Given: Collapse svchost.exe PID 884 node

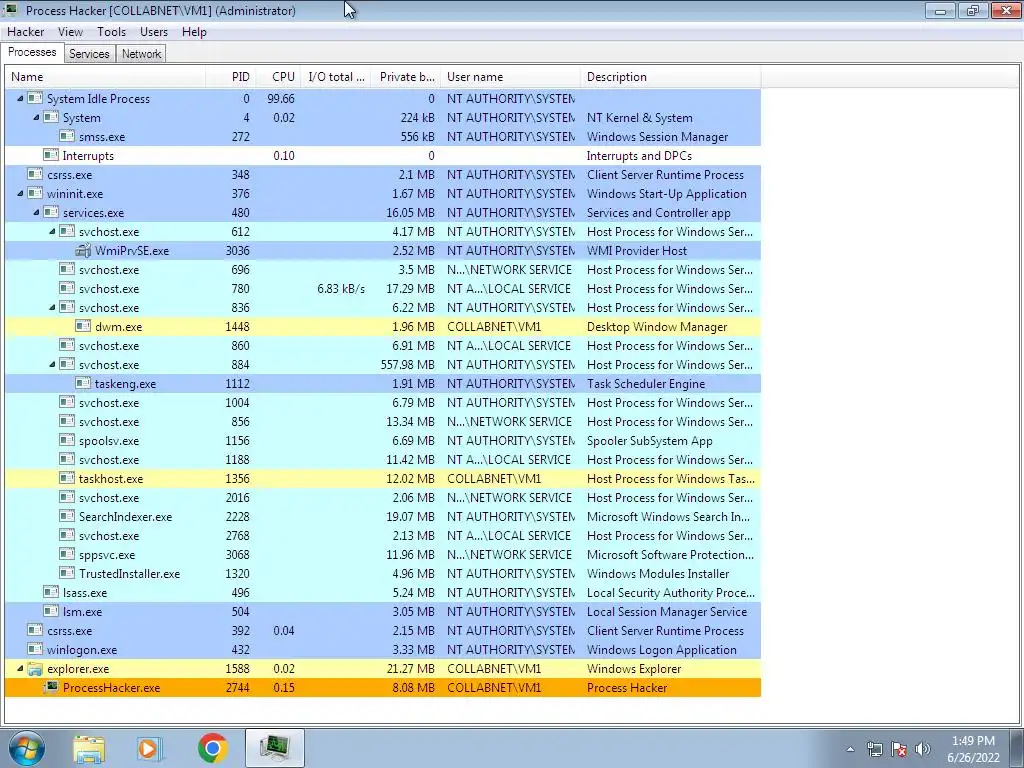Looking at the screenshot, I should pyautogui.click(x=52, y=364).
